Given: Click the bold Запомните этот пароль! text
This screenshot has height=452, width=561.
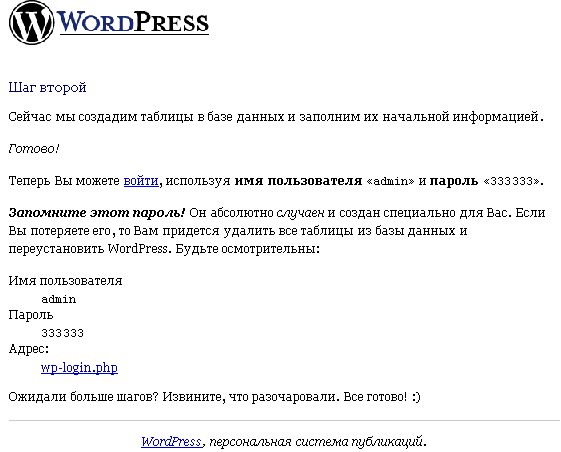Looking at the screenshot, I should pyautogui.click(x=97, y=213).
